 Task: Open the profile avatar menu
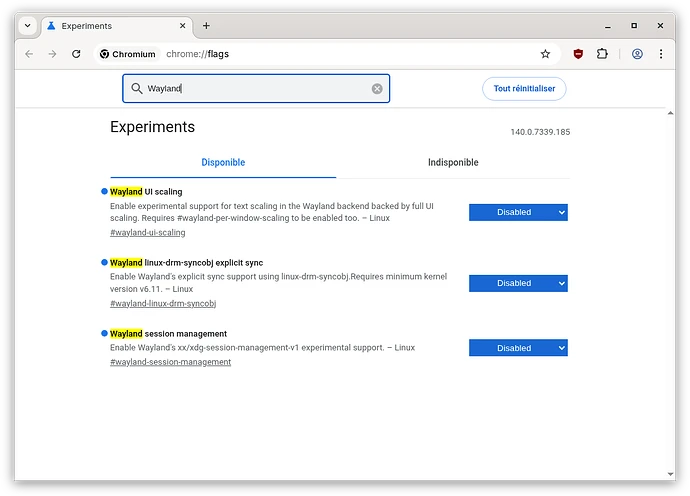[637, 54]
